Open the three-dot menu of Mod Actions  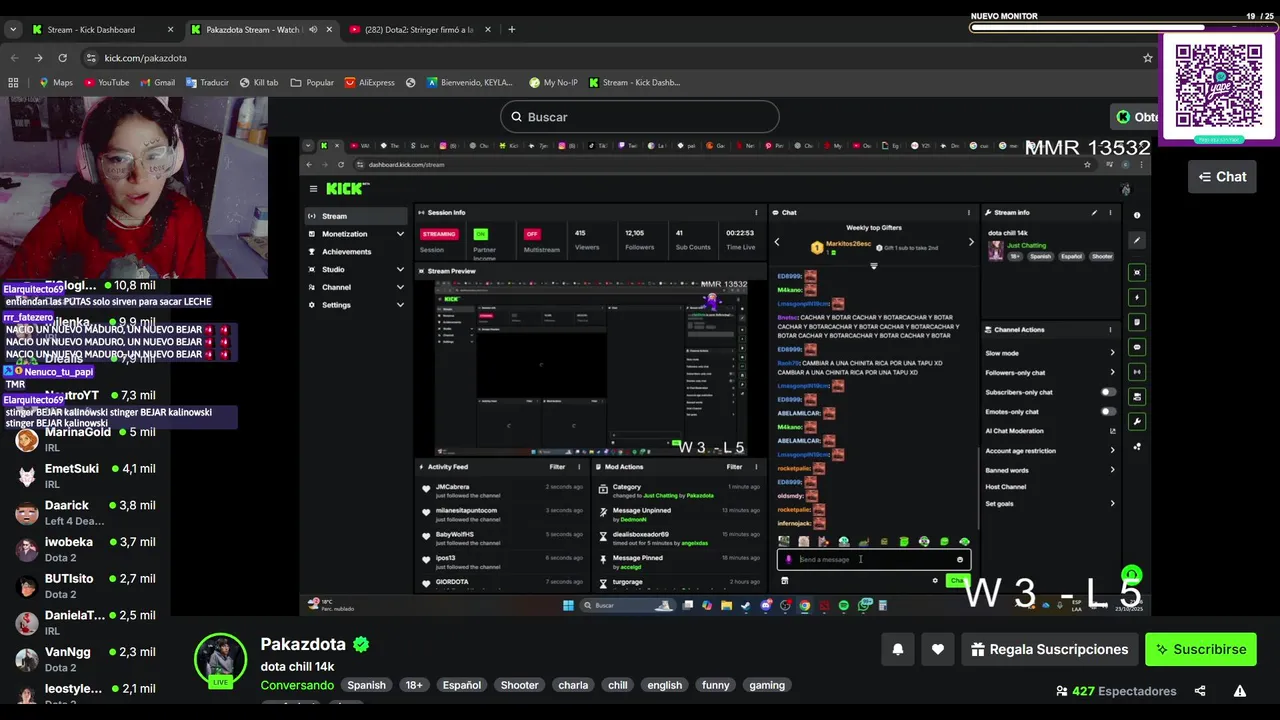pyautogui.click(x=756, y=466)
